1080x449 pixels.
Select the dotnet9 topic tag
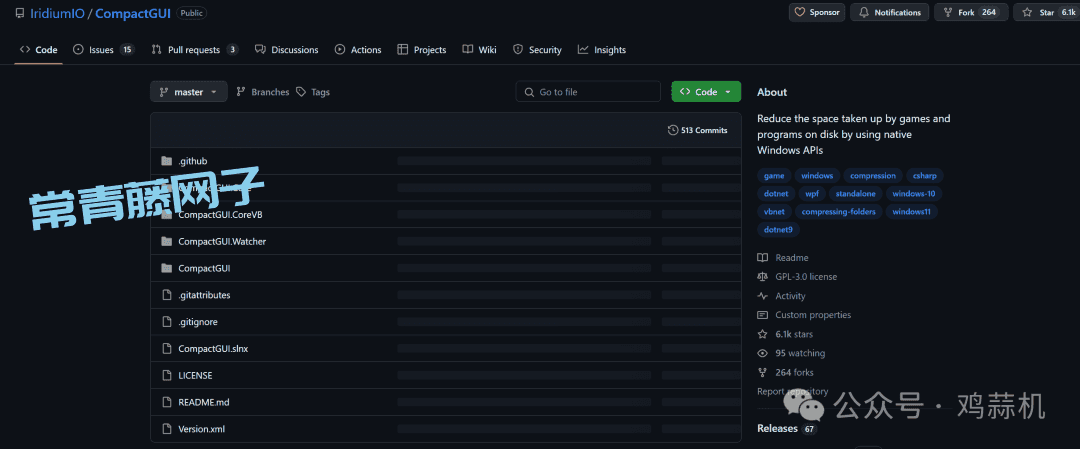tap(778, 229)
